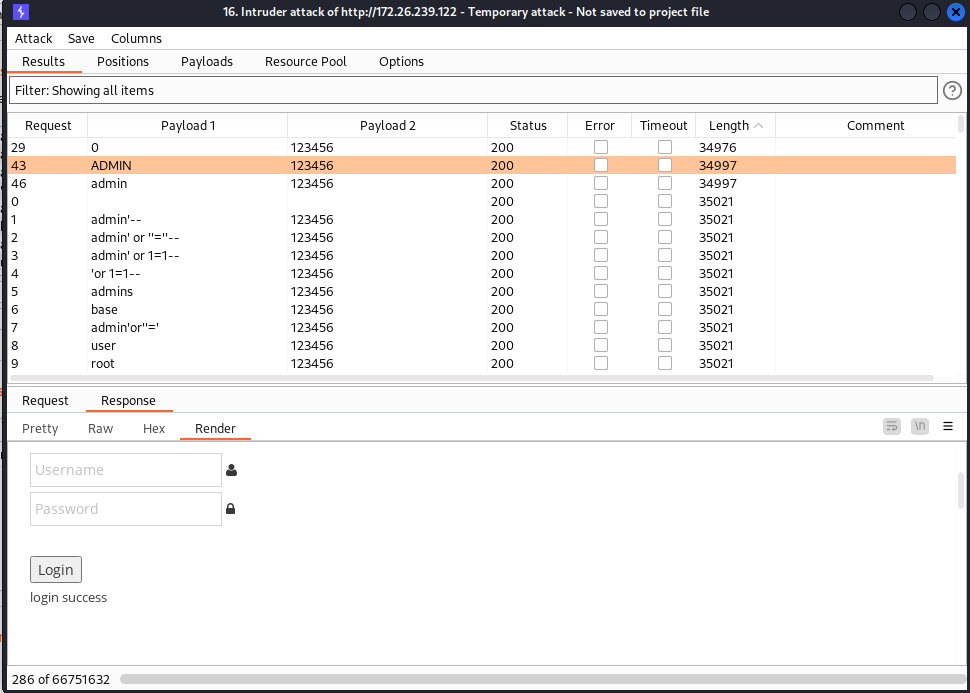
Task: Switch to the Options tab
Action: click(401, 61)
